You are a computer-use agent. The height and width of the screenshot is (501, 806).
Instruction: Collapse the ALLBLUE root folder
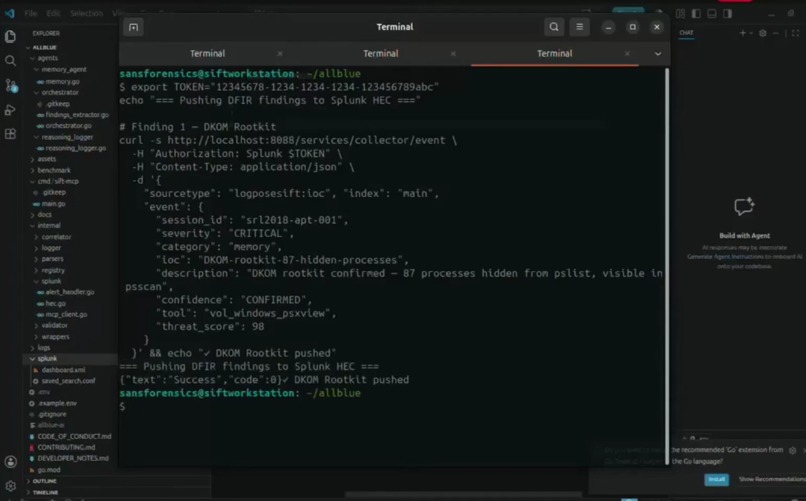click(44, 47)
